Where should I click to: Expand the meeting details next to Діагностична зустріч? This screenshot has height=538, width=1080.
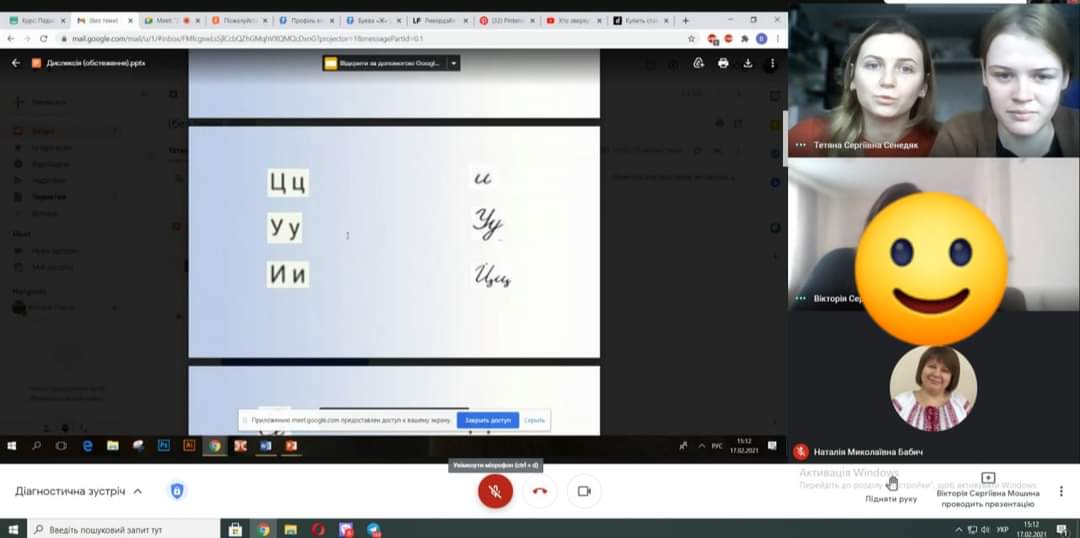click(x=138, y=491)
